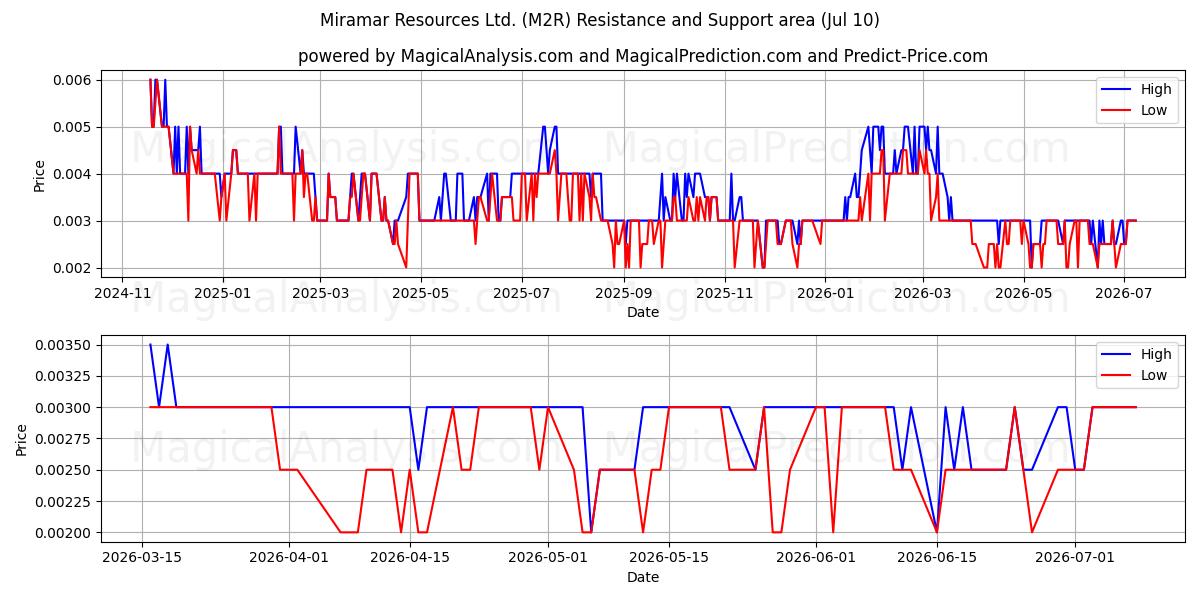The height and width of the screenshot is (600, 1200).
Task: Click the '2026-05-15' tick label on the bottom chart
Action: click(x=669, y=559)
